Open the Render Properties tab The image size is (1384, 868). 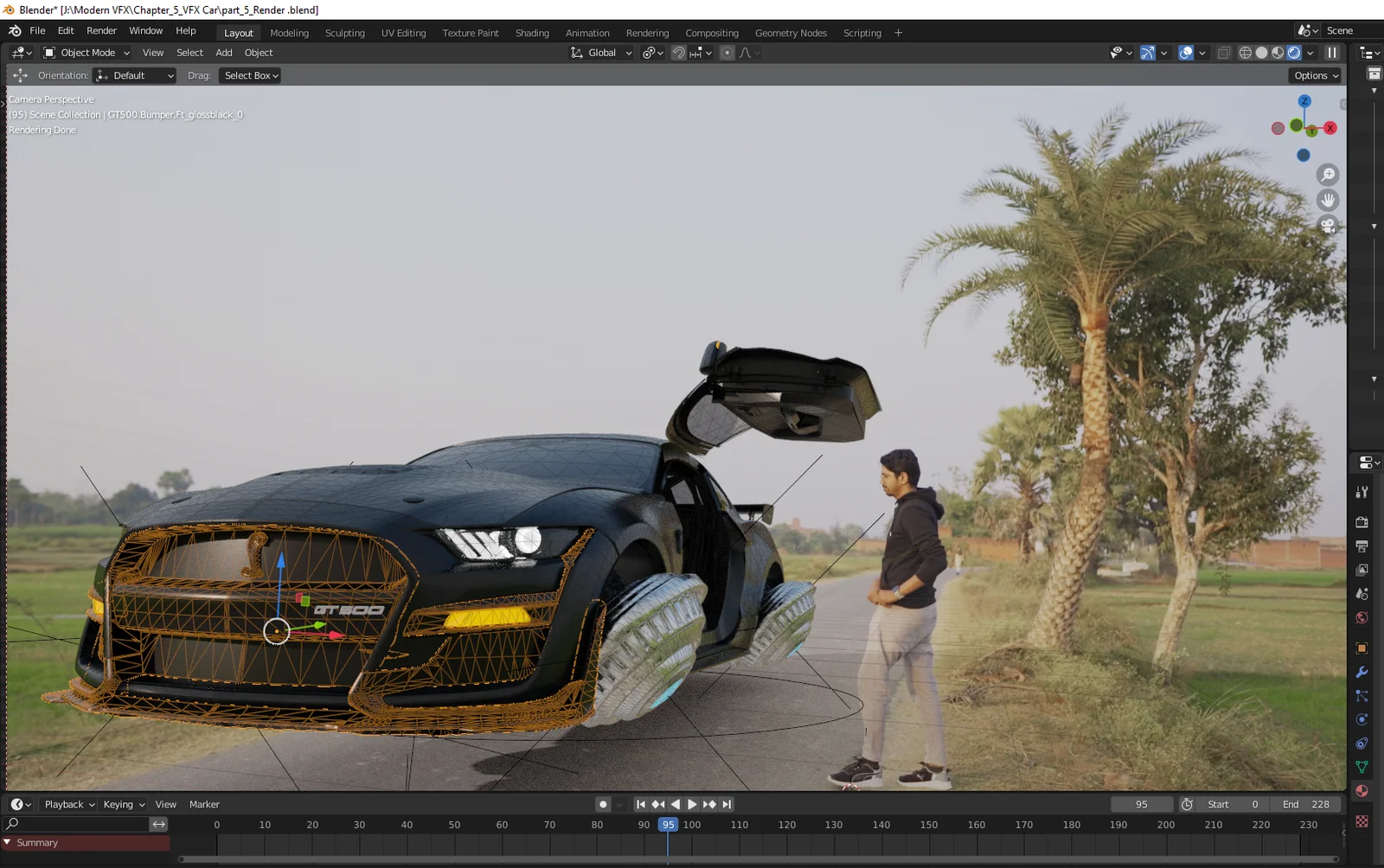click(x=1362, y=522)
